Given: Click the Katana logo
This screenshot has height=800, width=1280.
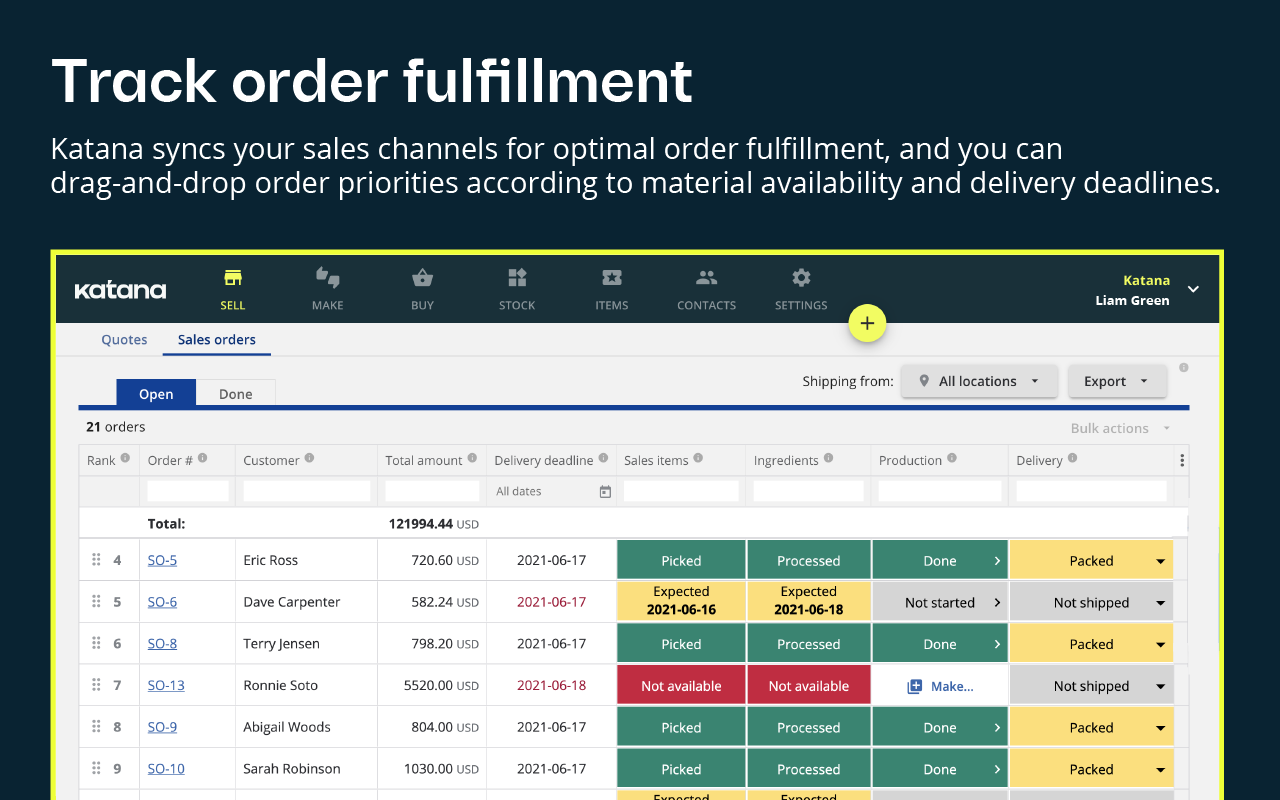Looking at the screenshot, I should pos(121,290).
